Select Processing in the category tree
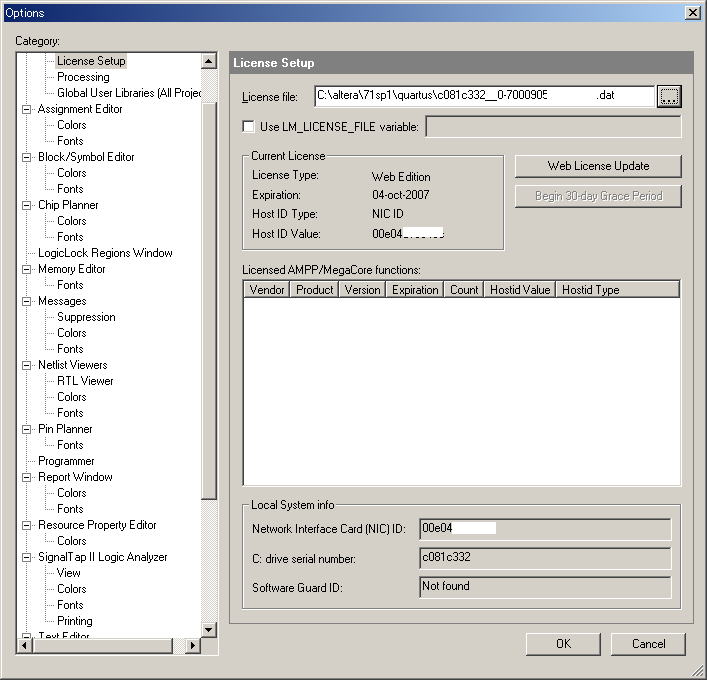 83,77
